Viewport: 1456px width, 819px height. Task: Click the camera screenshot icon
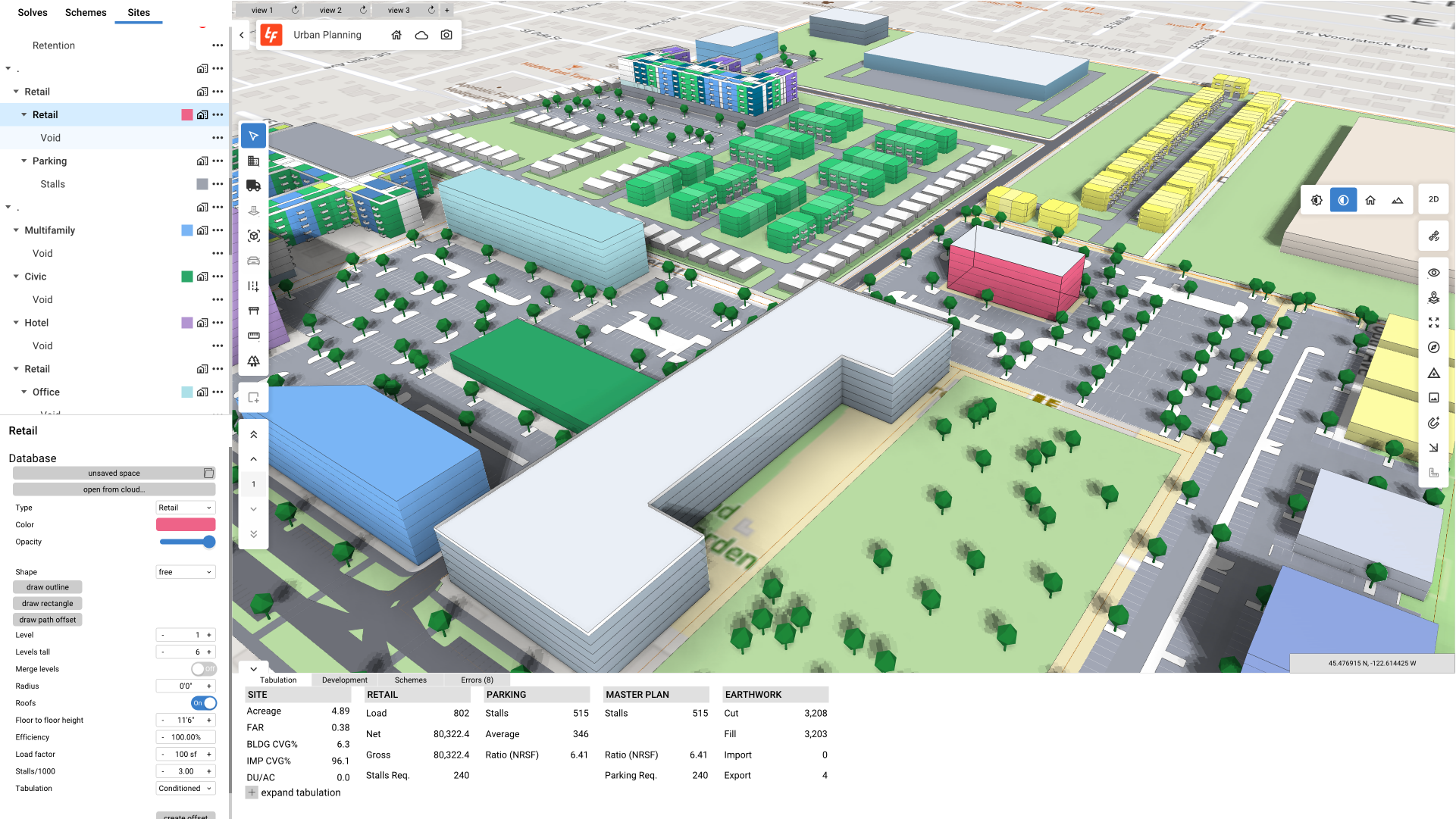tap(446, 35)
